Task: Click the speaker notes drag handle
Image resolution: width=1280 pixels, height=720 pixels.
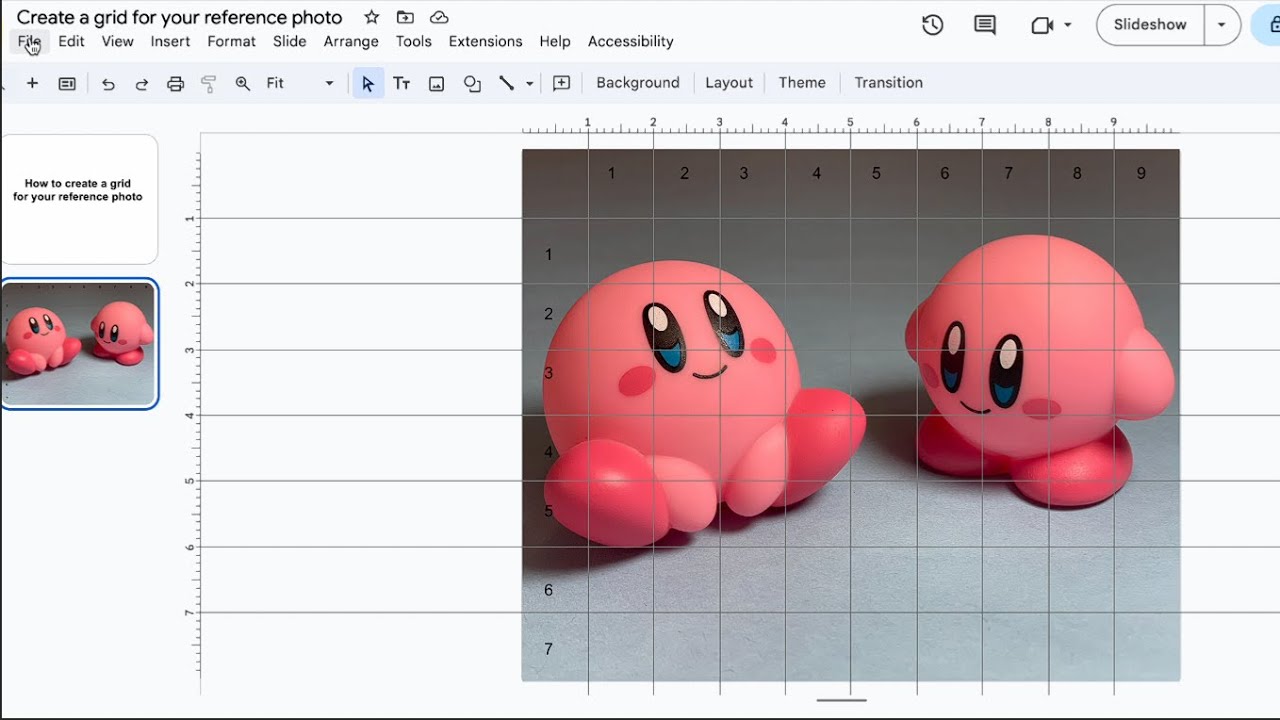Action: click(841, 700)
